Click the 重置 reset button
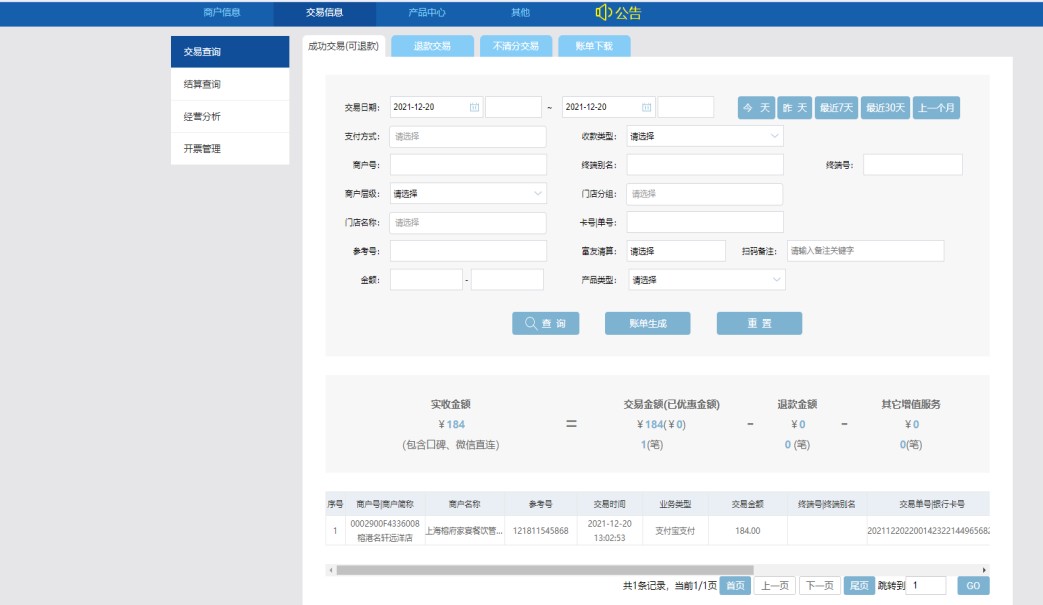The height and width of the screenshot is (605, 1043). [759, 323]
